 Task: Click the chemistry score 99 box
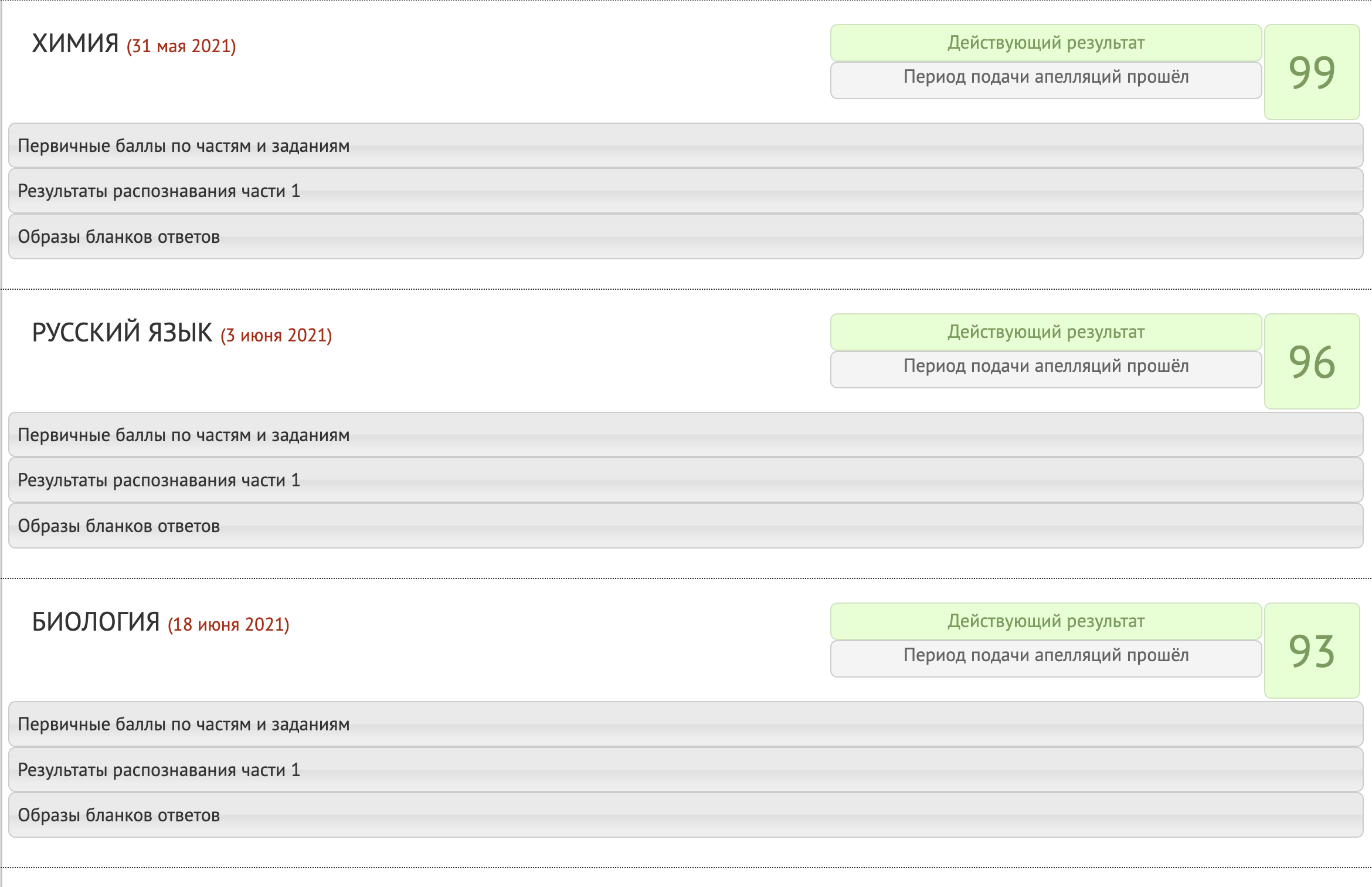(1312, 72)
